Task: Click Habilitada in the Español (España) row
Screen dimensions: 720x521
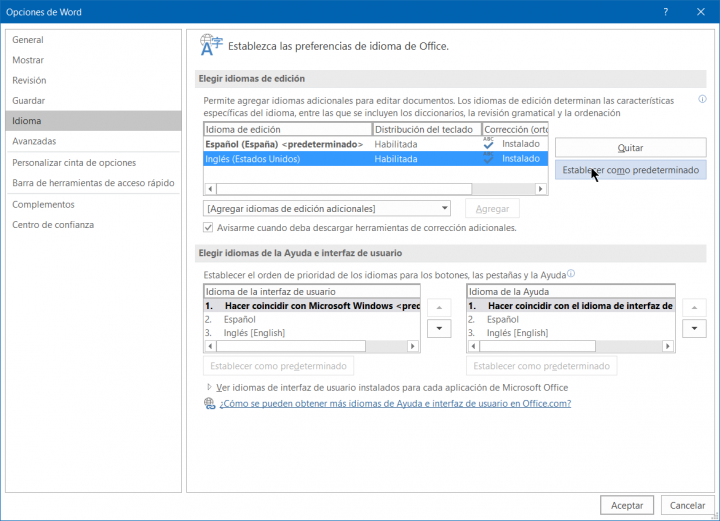Action: [396, 144]
